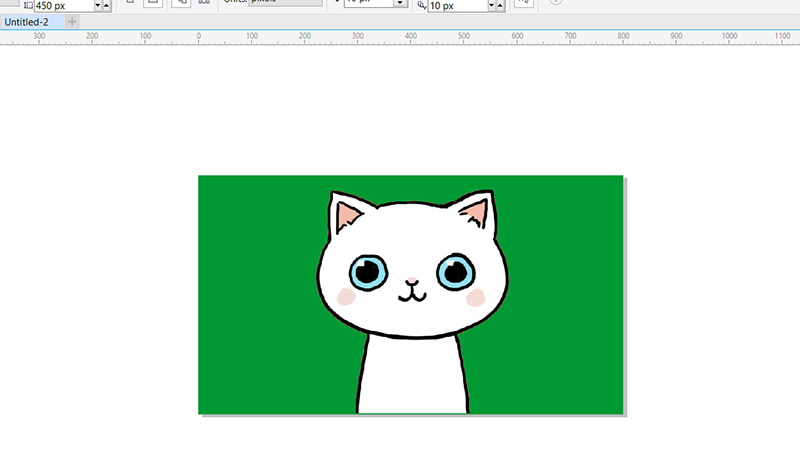Increase page height with the up arrow
This screenshot has width=800, height=450.
pos(107,6)
